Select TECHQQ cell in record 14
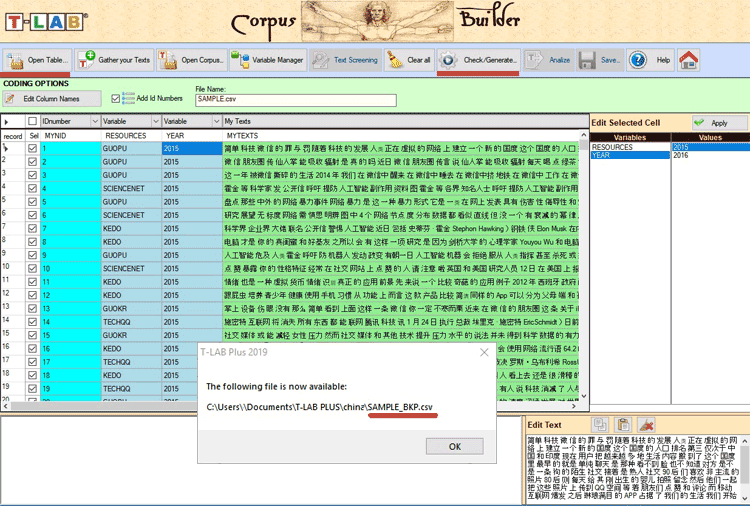The width and height of the screenshot is (750, 506). pos(131,322)
